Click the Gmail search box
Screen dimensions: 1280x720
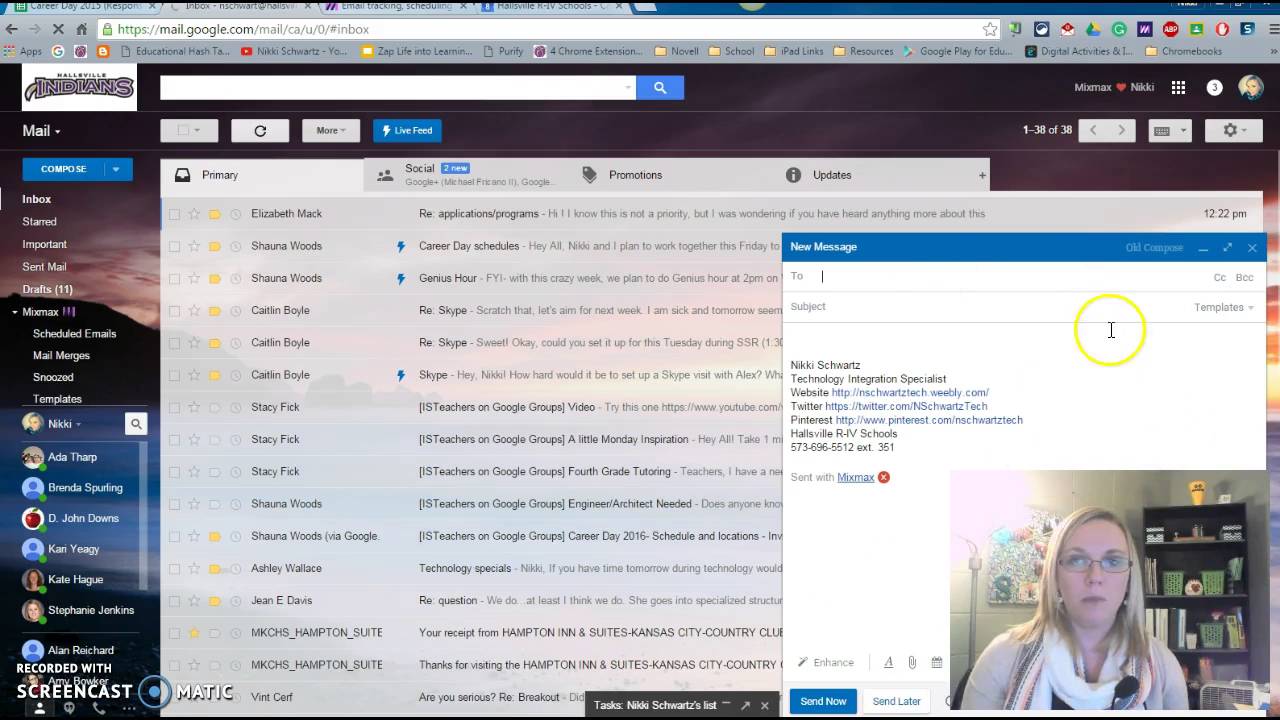[392, 88]
